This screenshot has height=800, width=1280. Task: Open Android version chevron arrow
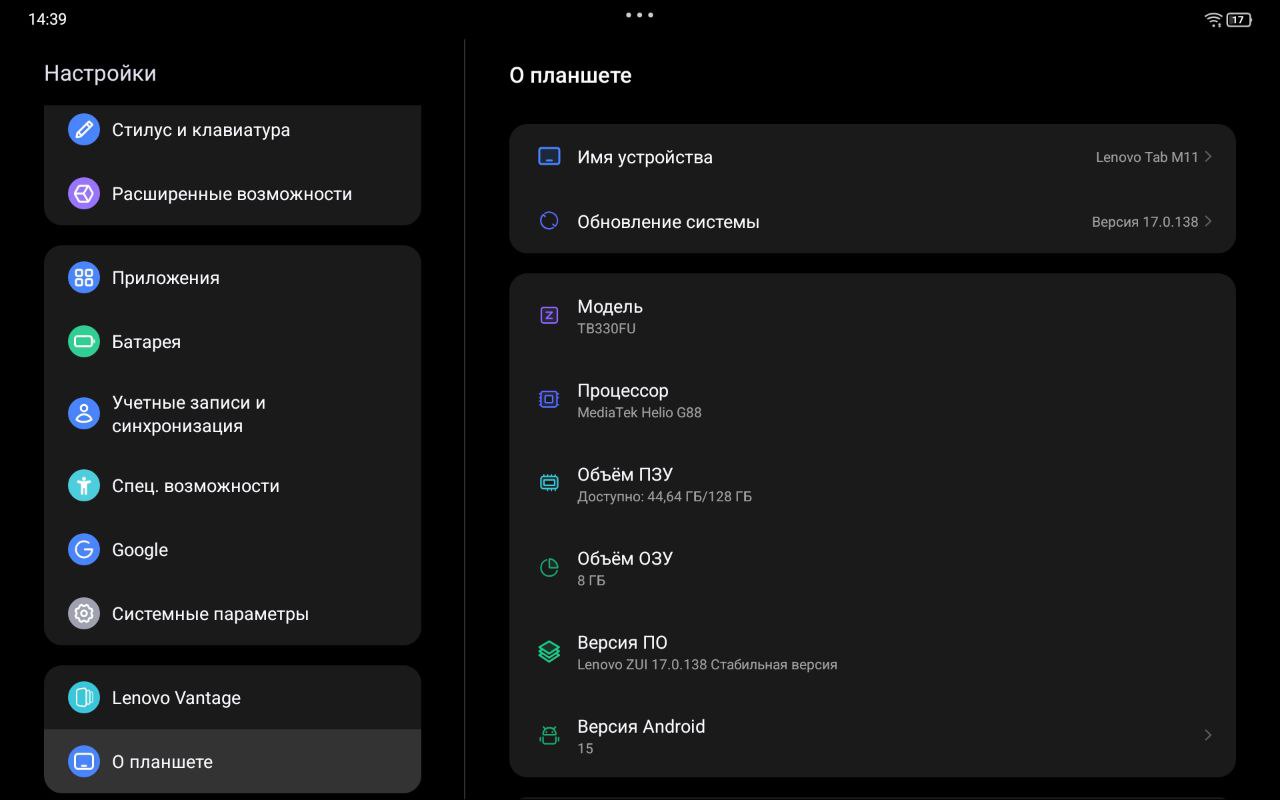coord(1208,735)
